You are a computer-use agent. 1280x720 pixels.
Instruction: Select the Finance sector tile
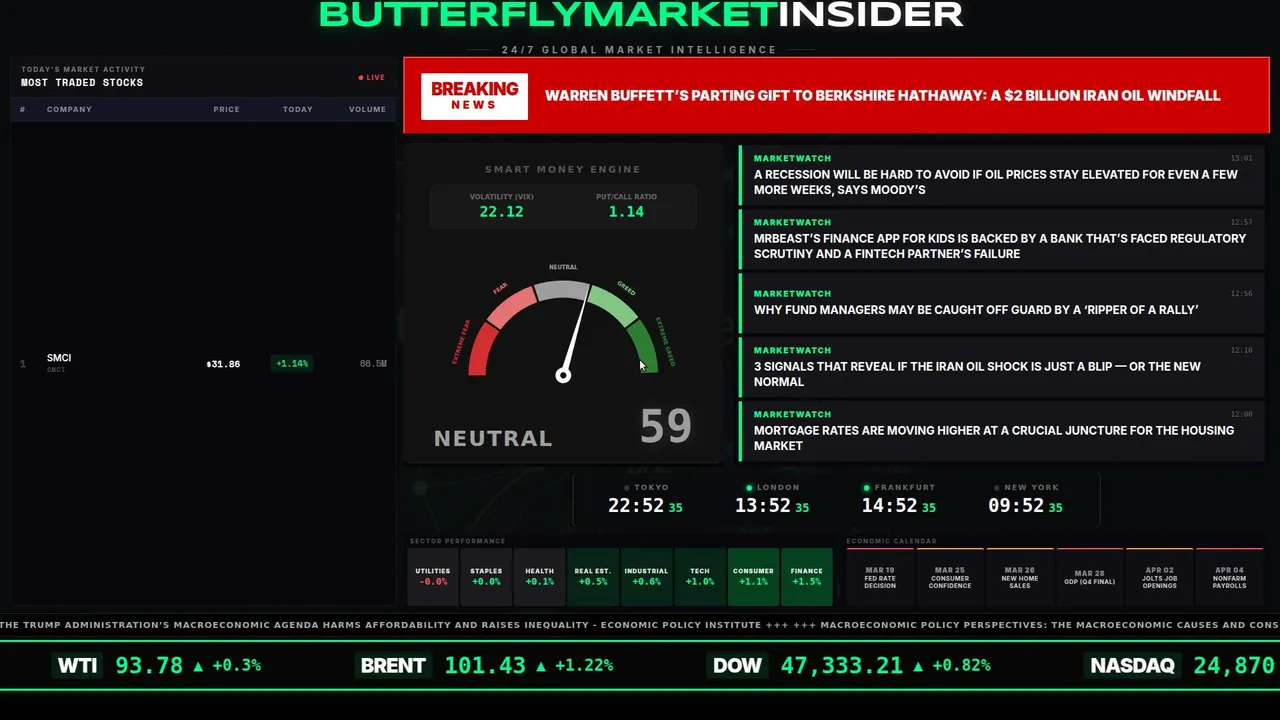click(807, 576)
